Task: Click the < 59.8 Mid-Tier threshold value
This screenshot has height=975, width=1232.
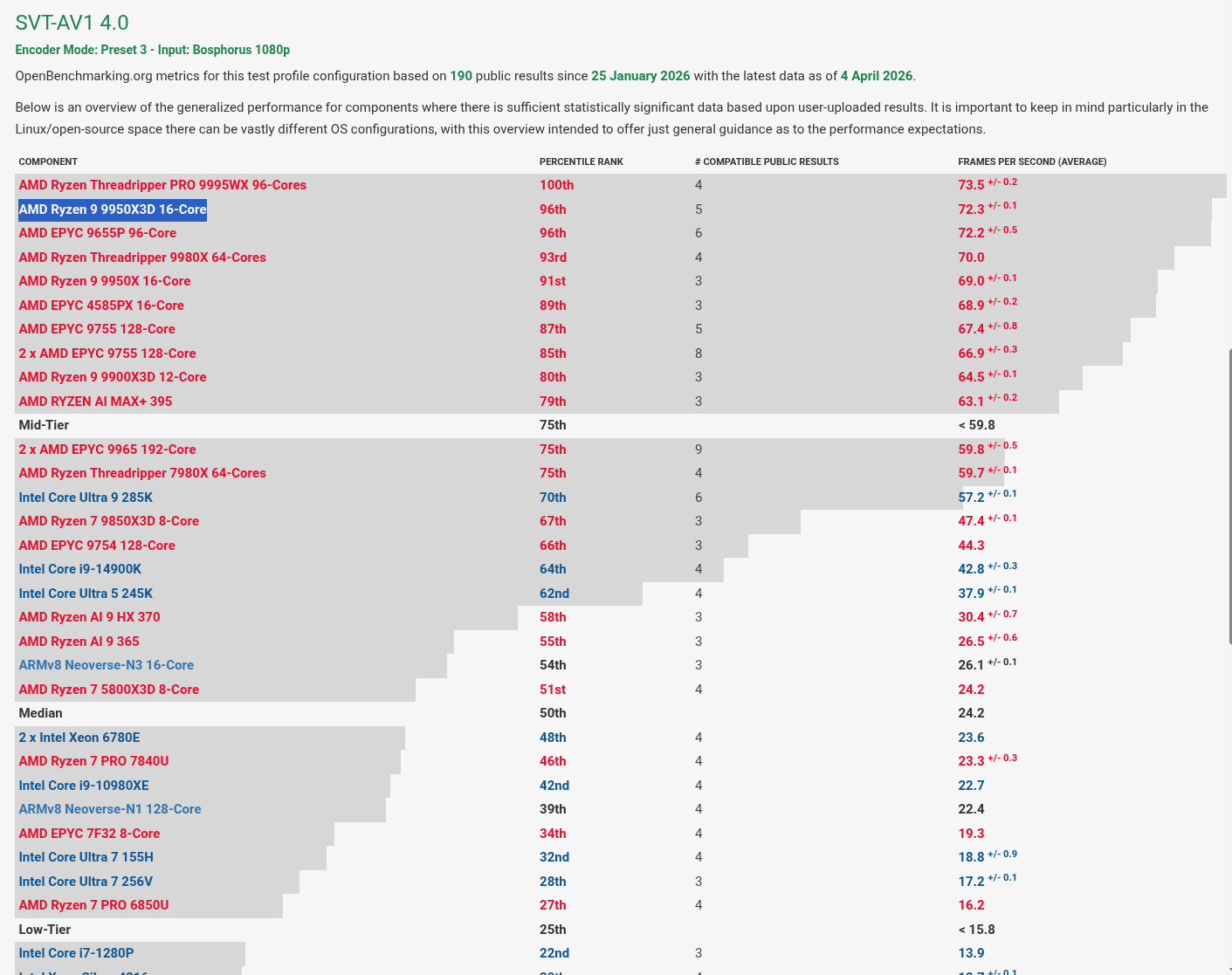Action: pyautogui.click(x=976, y=425)
